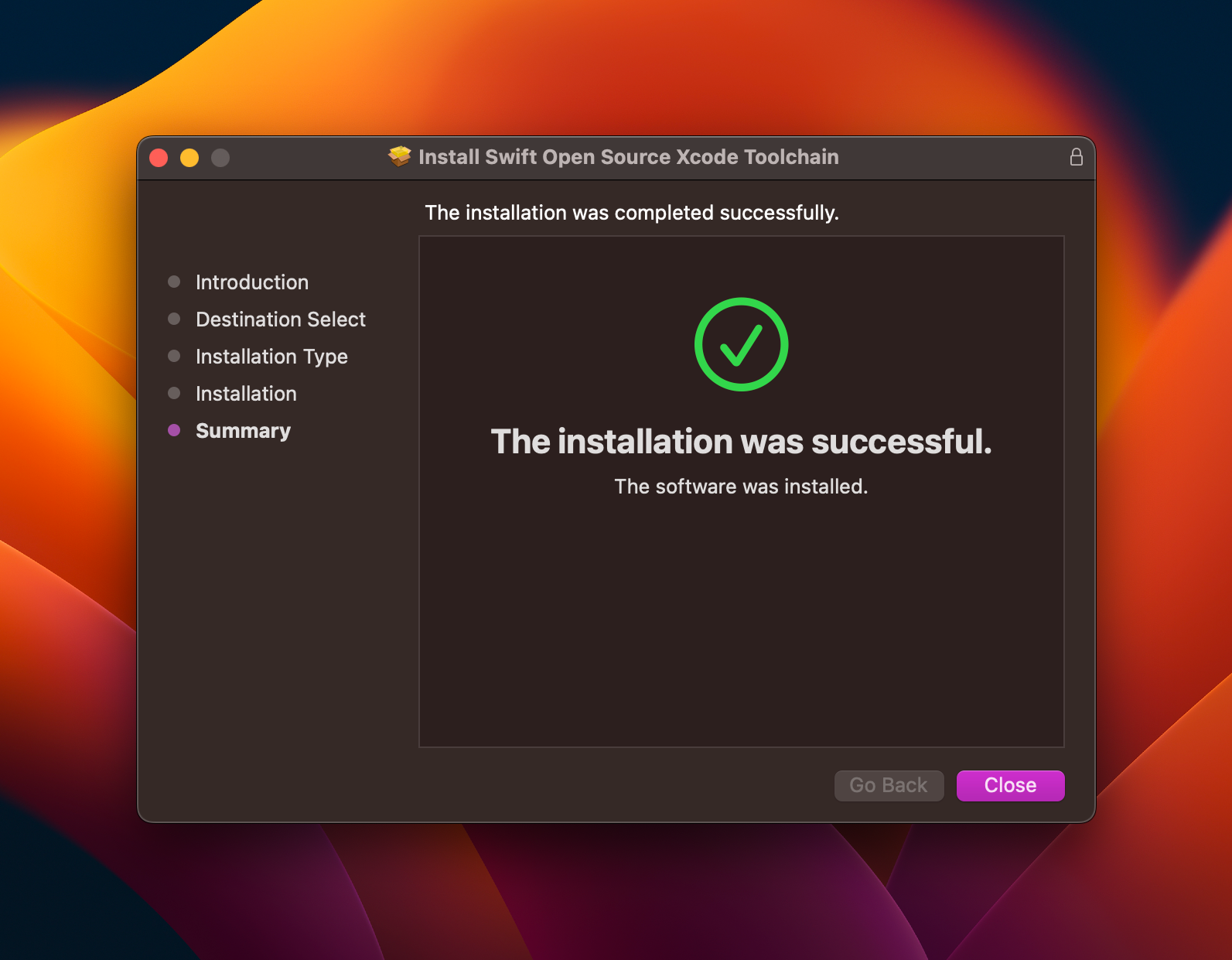Close the installer with red window button

coord(159,158)
